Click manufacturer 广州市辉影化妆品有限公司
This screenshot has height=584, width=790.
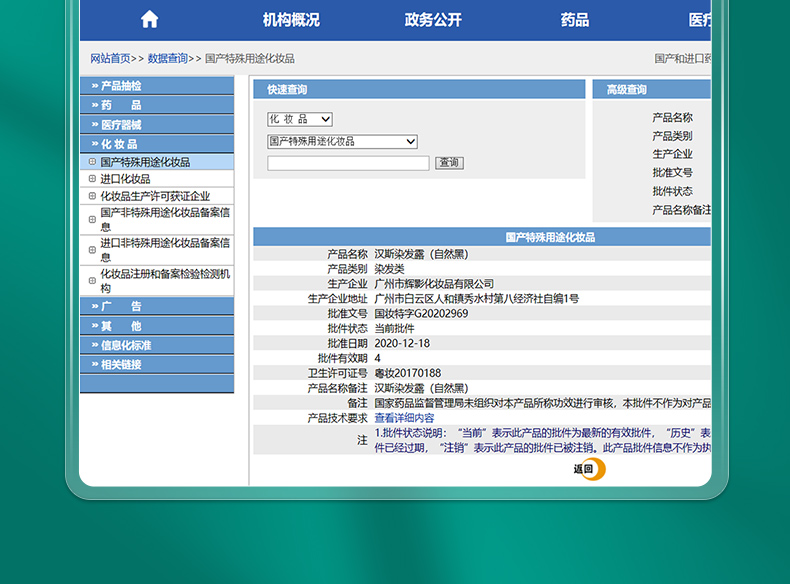[x=434, y=284]
